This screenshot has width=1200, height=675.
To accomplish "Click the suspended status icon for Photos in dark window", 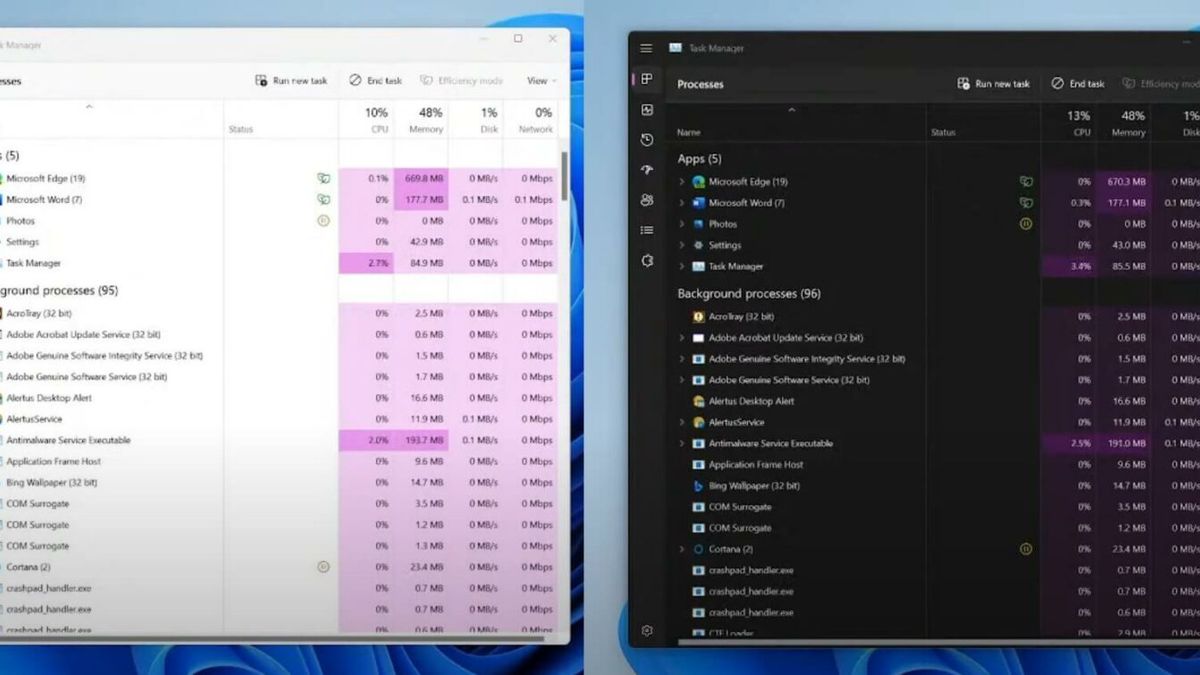I will pos(1025,224).
